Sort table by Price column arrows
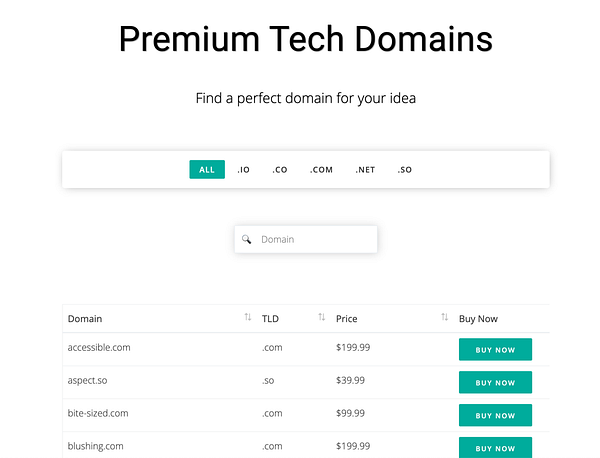Image resolution: width=600 pixels, height=458 pixels. [x=444, y=318]
